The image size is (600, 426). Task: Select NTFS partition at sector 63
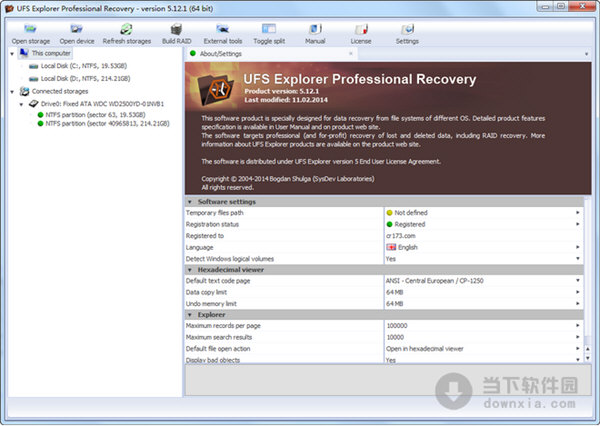tap(91, 114)
